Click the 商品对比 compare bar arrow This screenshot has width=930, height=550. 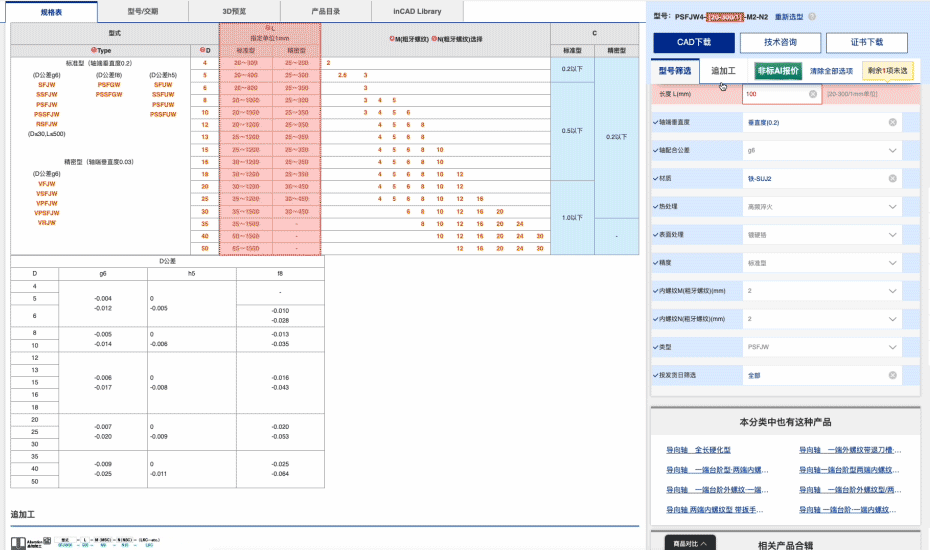705,543
